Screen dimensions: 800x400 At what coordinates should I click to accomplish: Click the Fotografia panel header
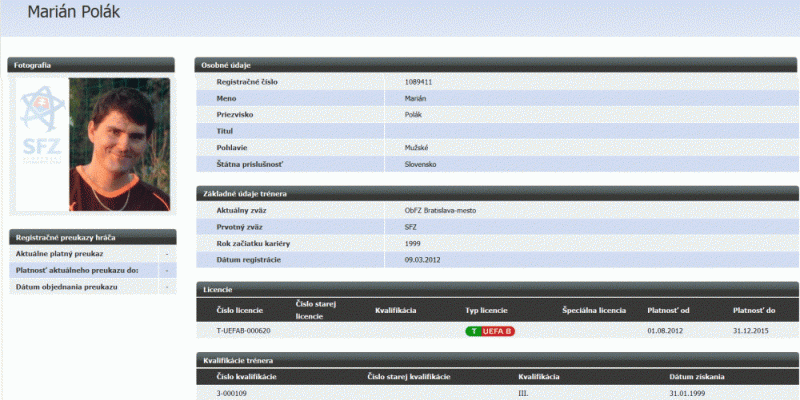pyautogui.click(x=91, y=65)
